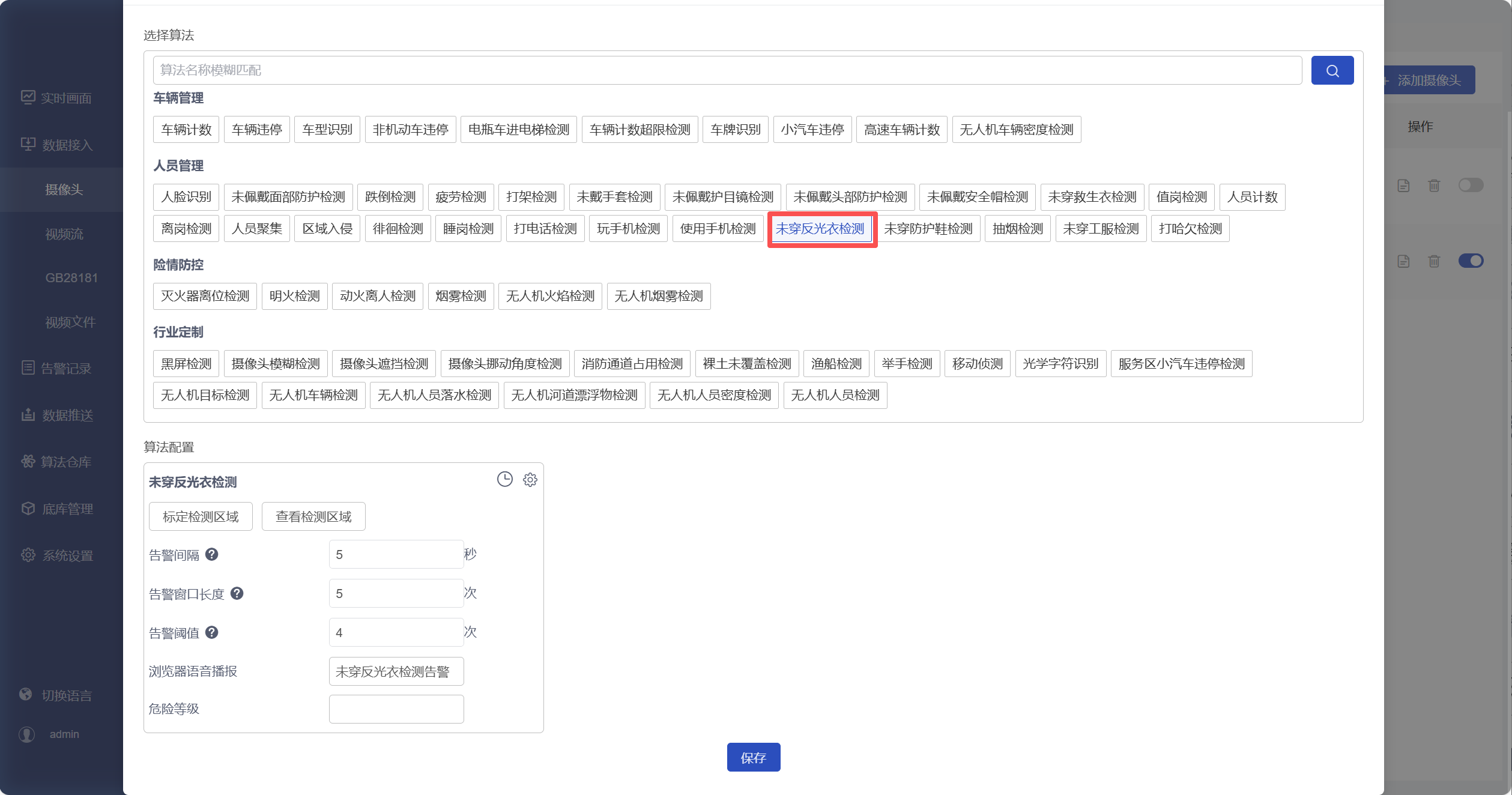Open the clock schedule icon for 未穿反光衣检测
1512x795 pixels.
504,479
